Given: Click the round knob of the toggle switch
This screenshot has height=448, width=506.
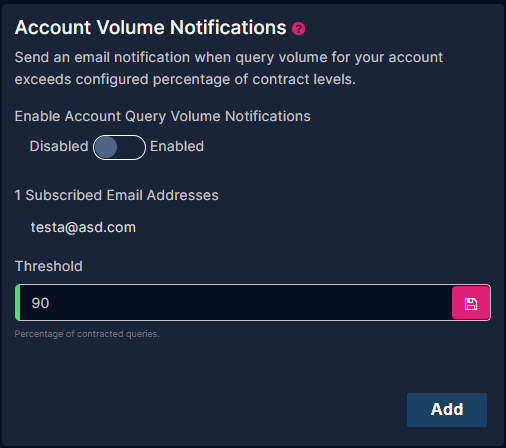Looking at the screenshot, I should pos(106,147).
